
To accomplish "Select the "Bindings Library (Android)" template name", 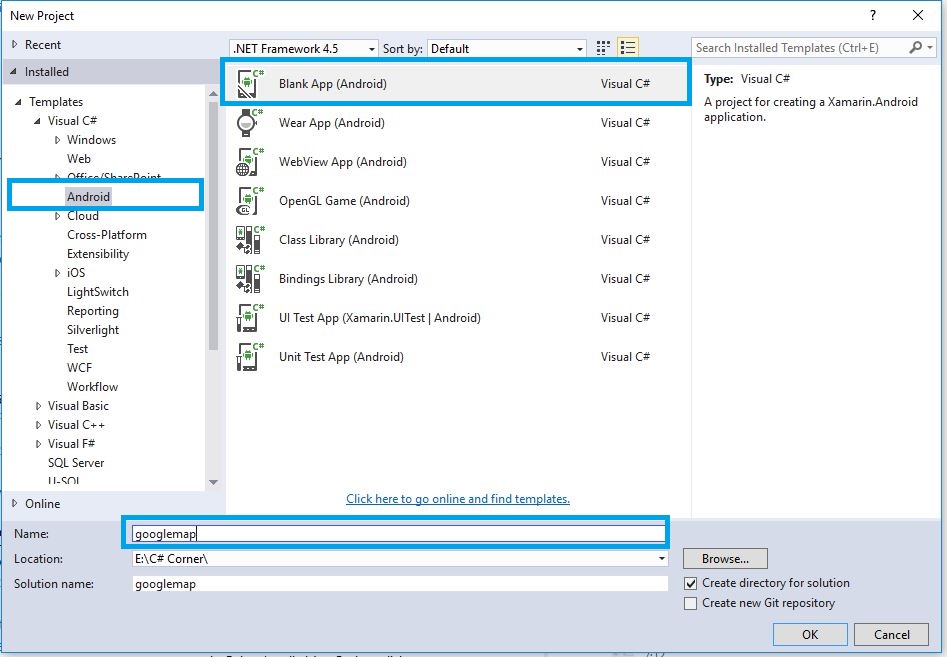I will pos(348,279).
